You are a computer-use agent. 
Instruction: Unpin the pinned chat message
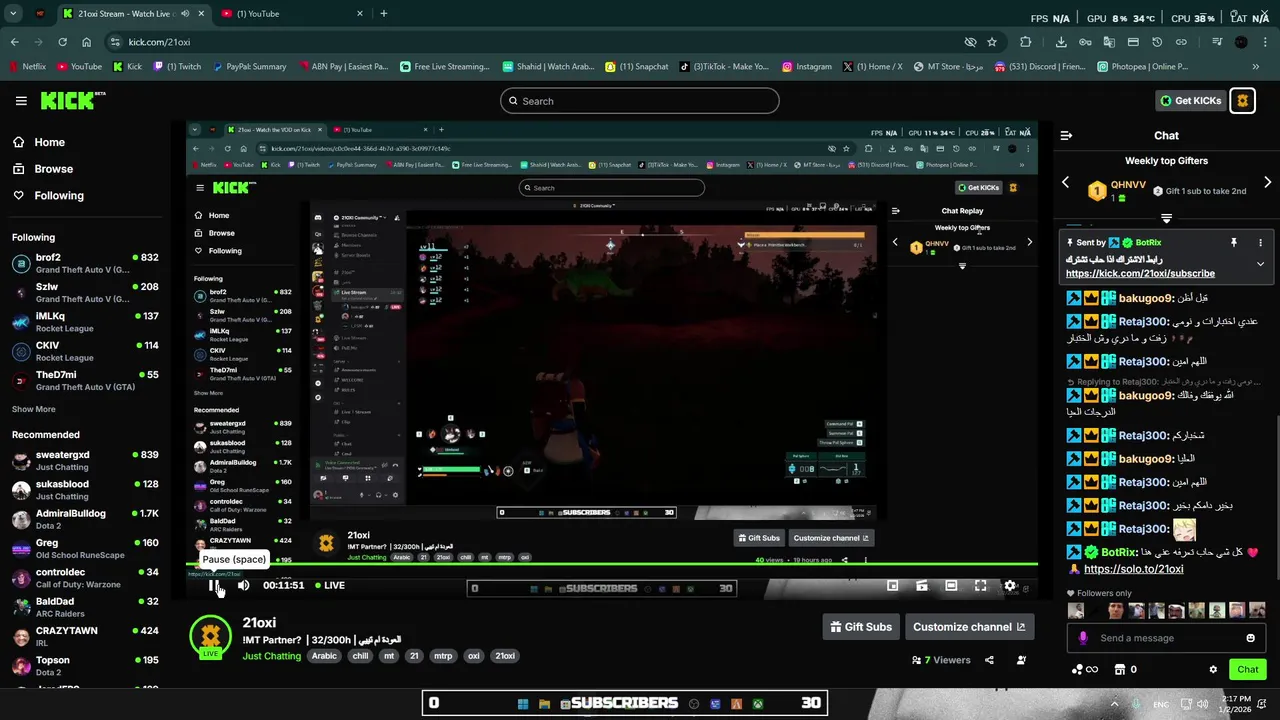tap(1234, 243)
